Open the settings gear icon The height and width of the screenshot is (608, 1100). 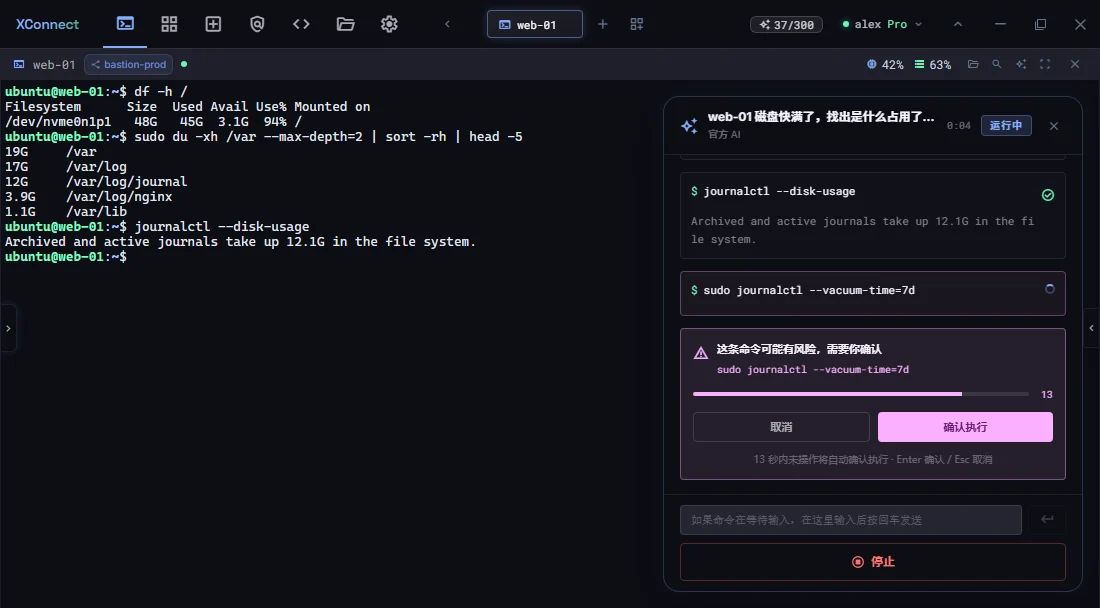[x=389, y=24]
